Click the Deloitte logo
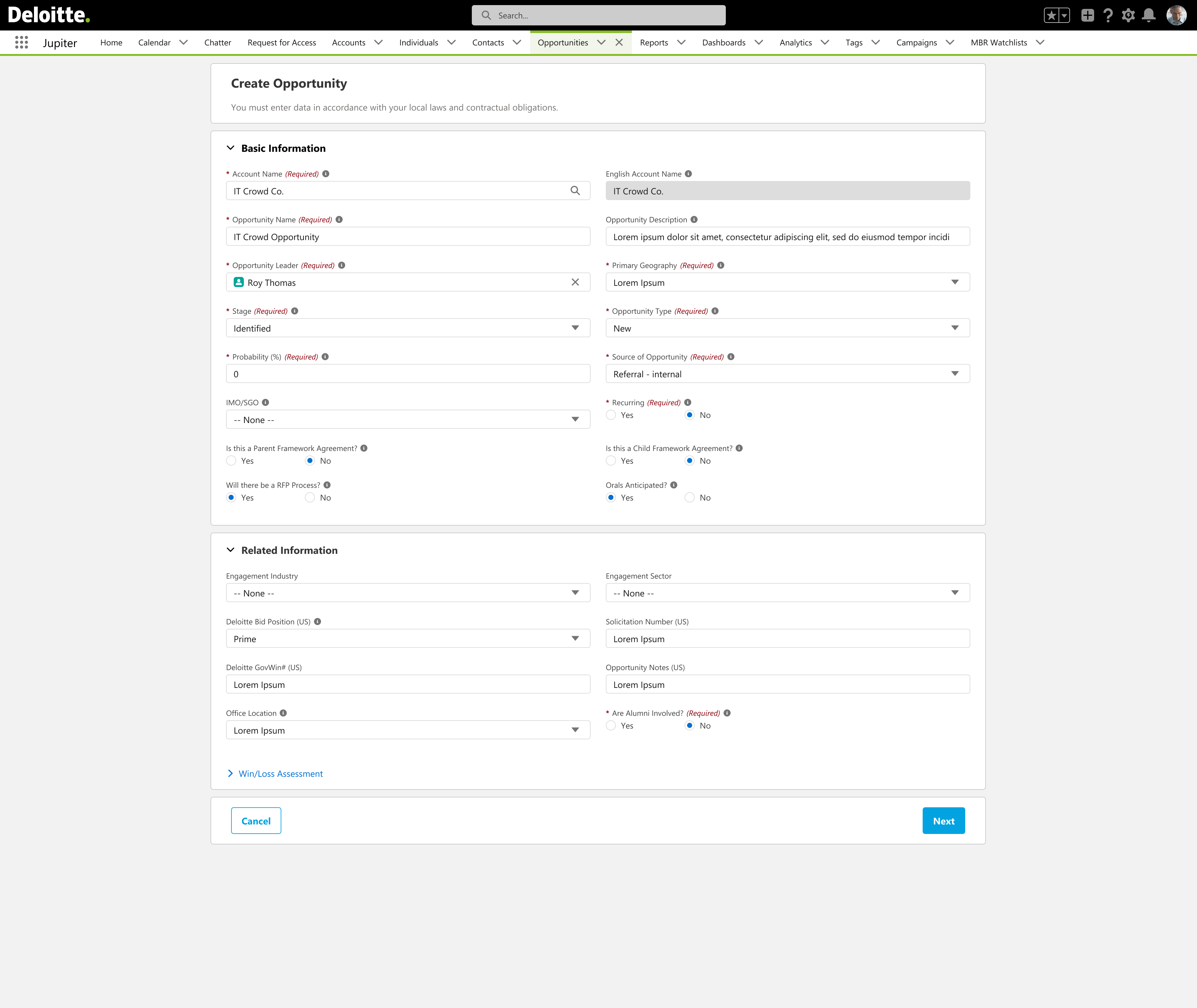 [x=49, y=15]
